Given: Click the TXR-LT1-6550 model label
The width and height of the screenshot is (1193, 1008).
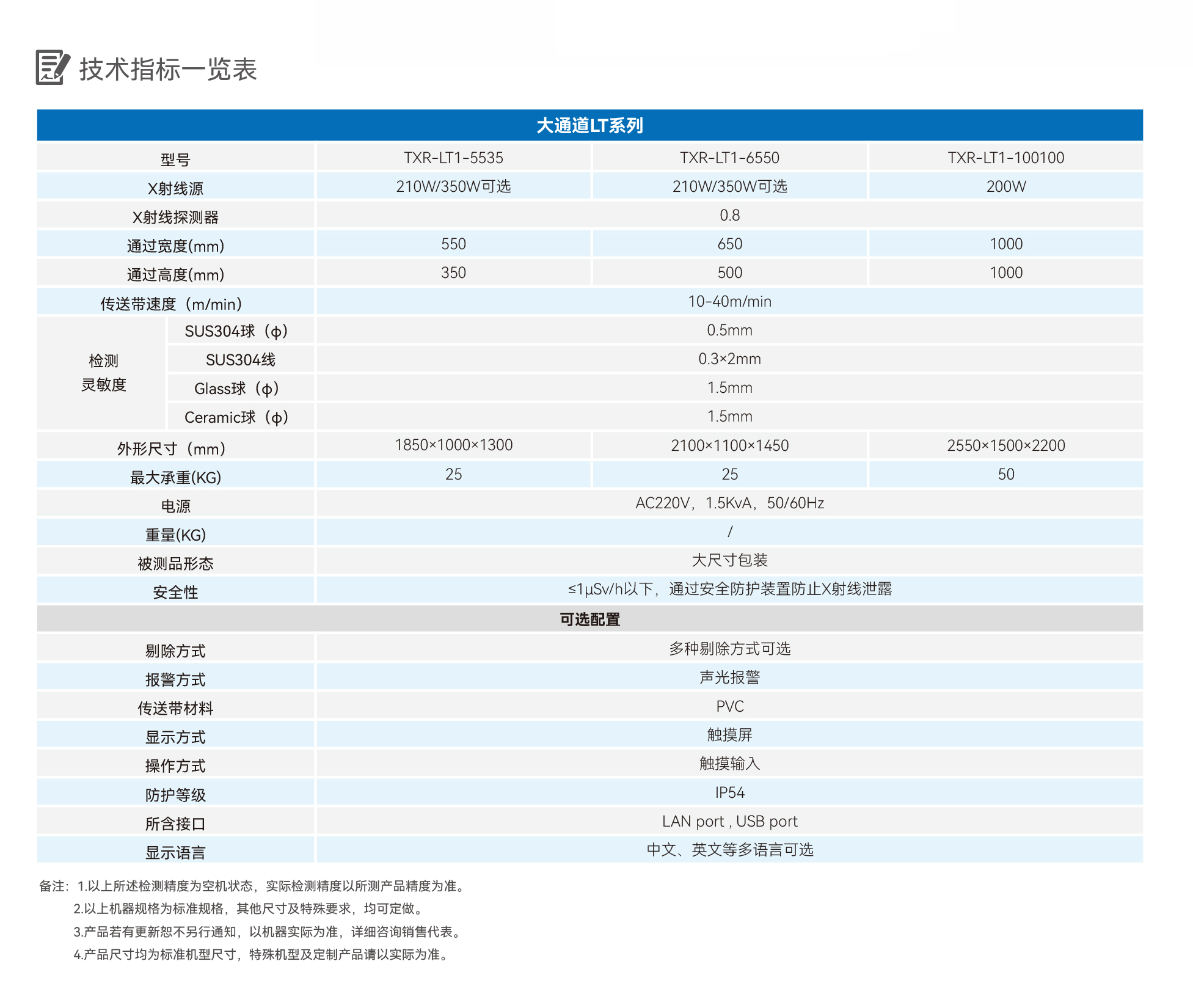Looking at the screenshot, I should point(729,157).
